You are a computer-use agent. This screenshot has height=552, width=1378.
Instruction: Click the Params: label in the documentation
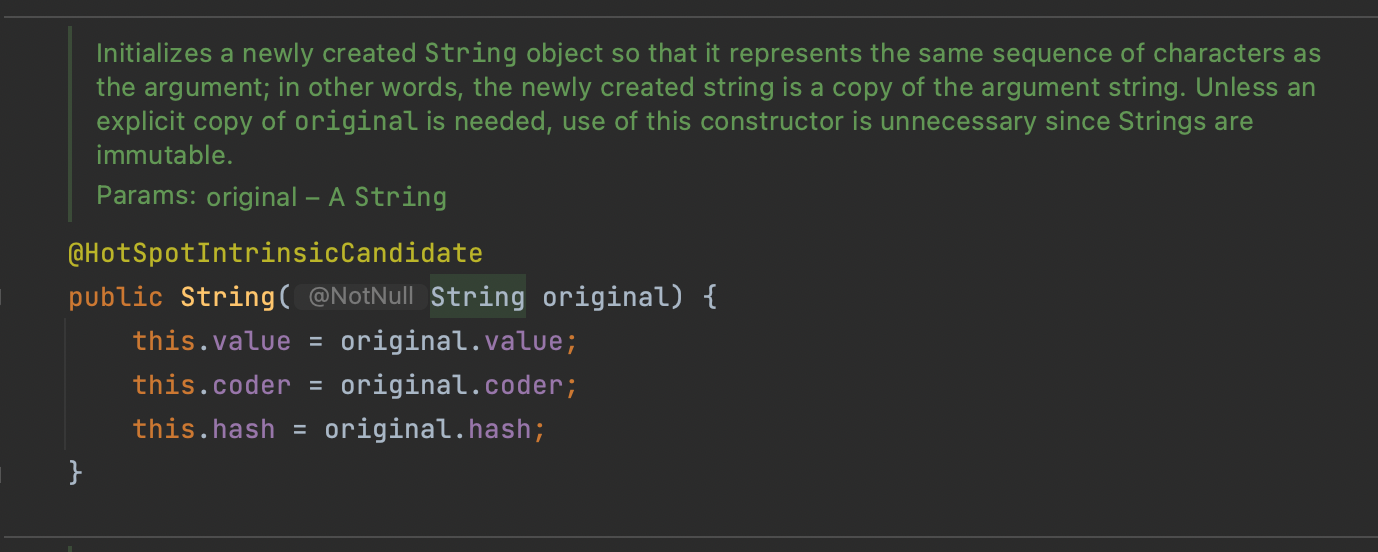pyautogui.click(x=146, y=196)
